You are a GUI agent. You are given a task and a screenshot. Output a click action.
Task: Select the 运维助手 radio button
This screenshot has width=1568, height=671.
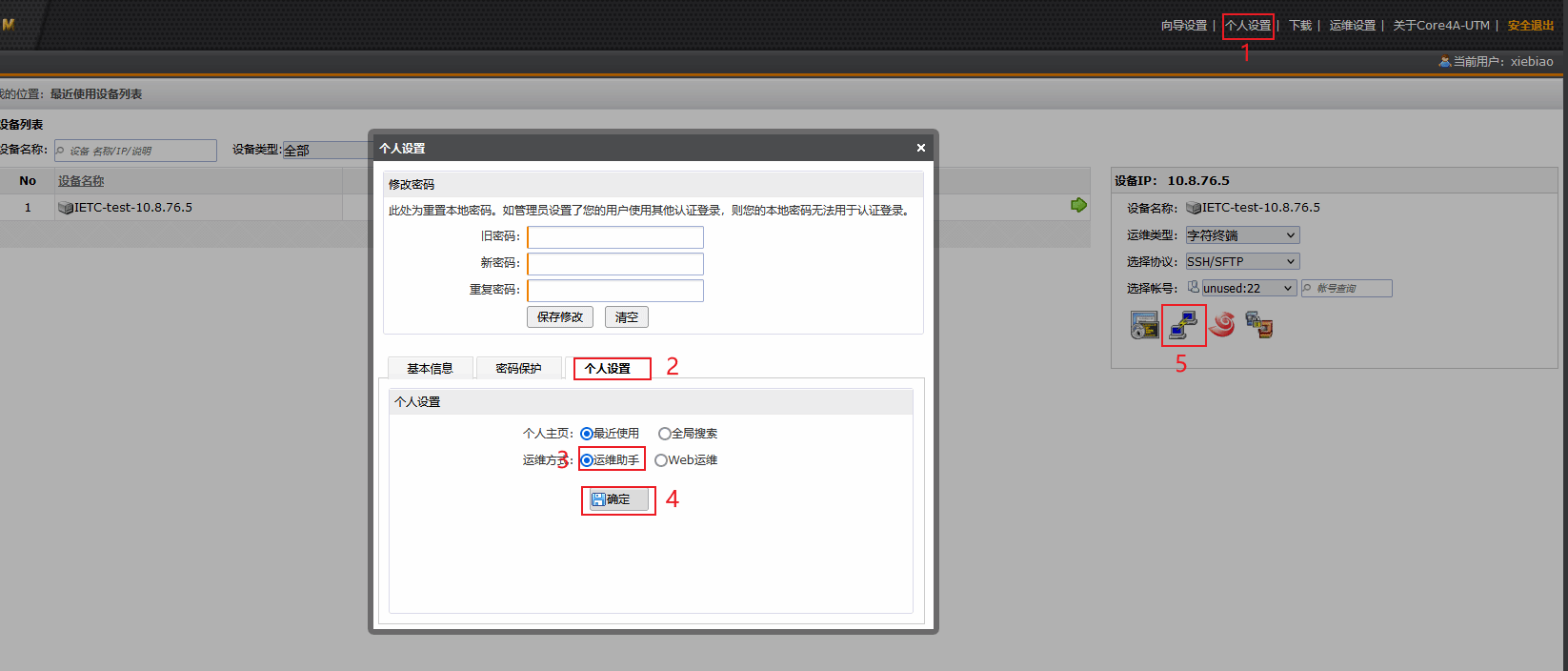tap(587, 460)
